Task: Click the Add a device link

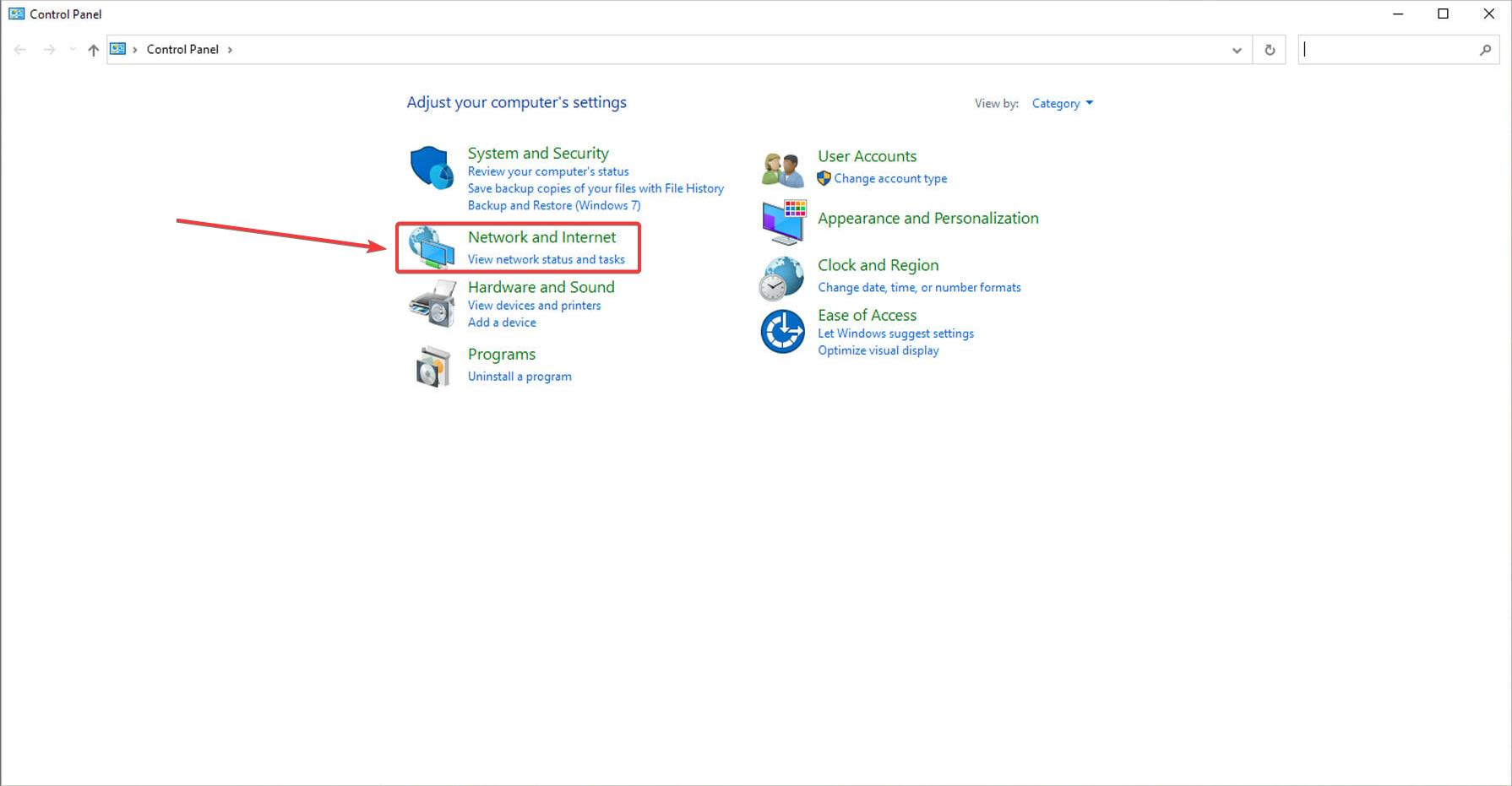Action: click(x=502, y=323)
